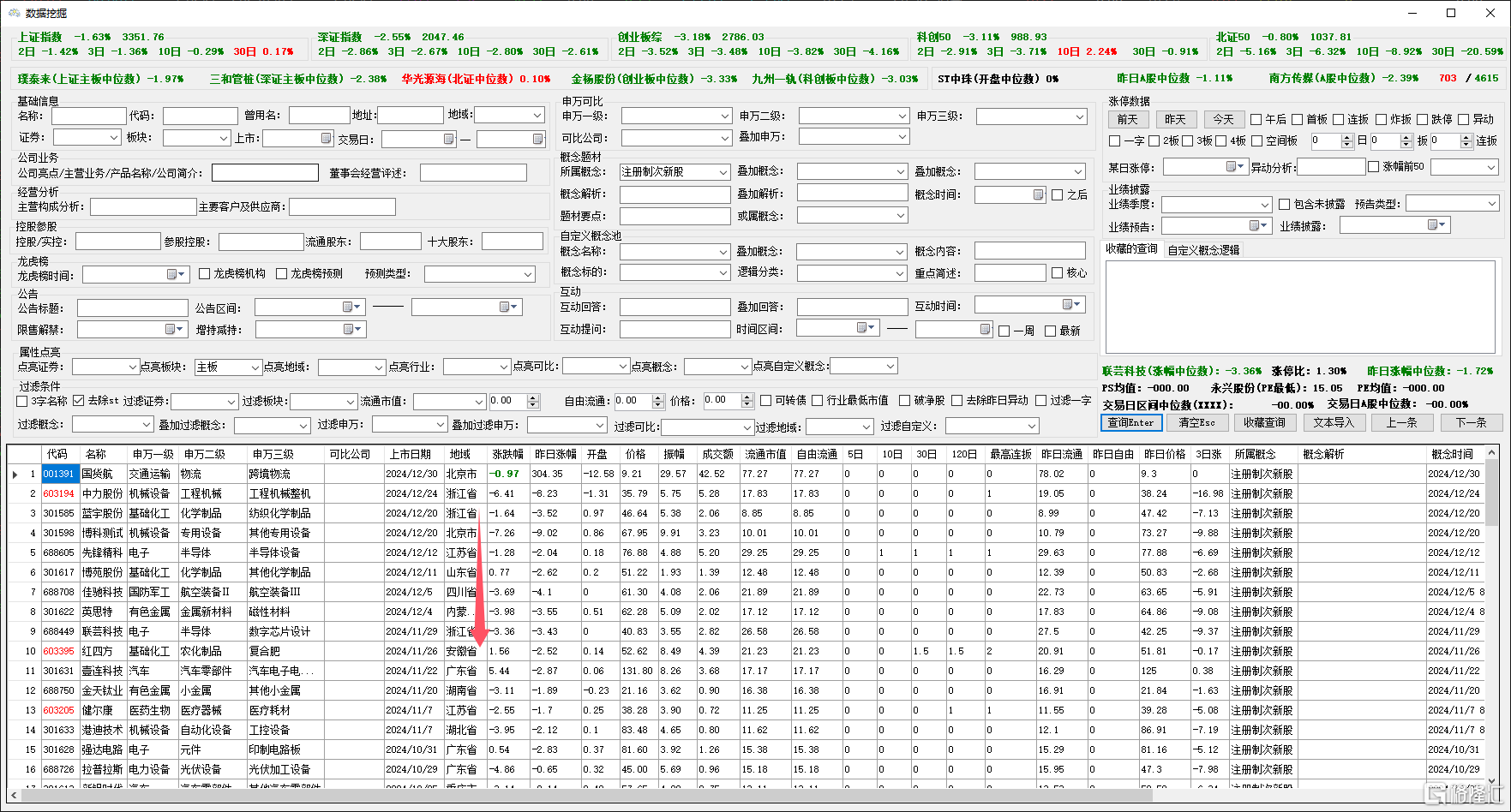Enable the 可转债 checkbox
Viewport: 1511px width, 812px height.
766,400
